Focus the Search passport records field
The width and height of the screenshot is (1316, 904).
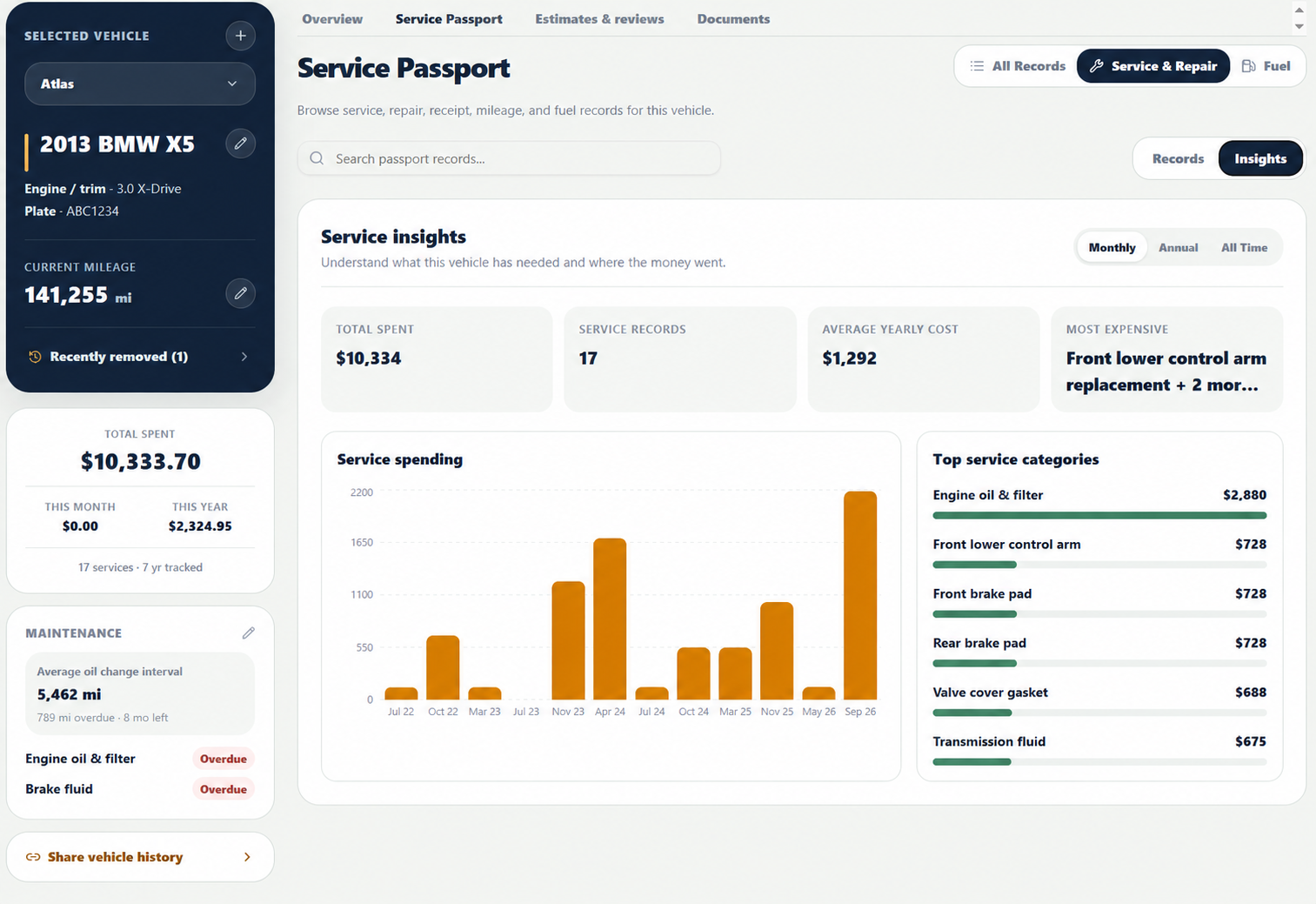click(509, 158)
